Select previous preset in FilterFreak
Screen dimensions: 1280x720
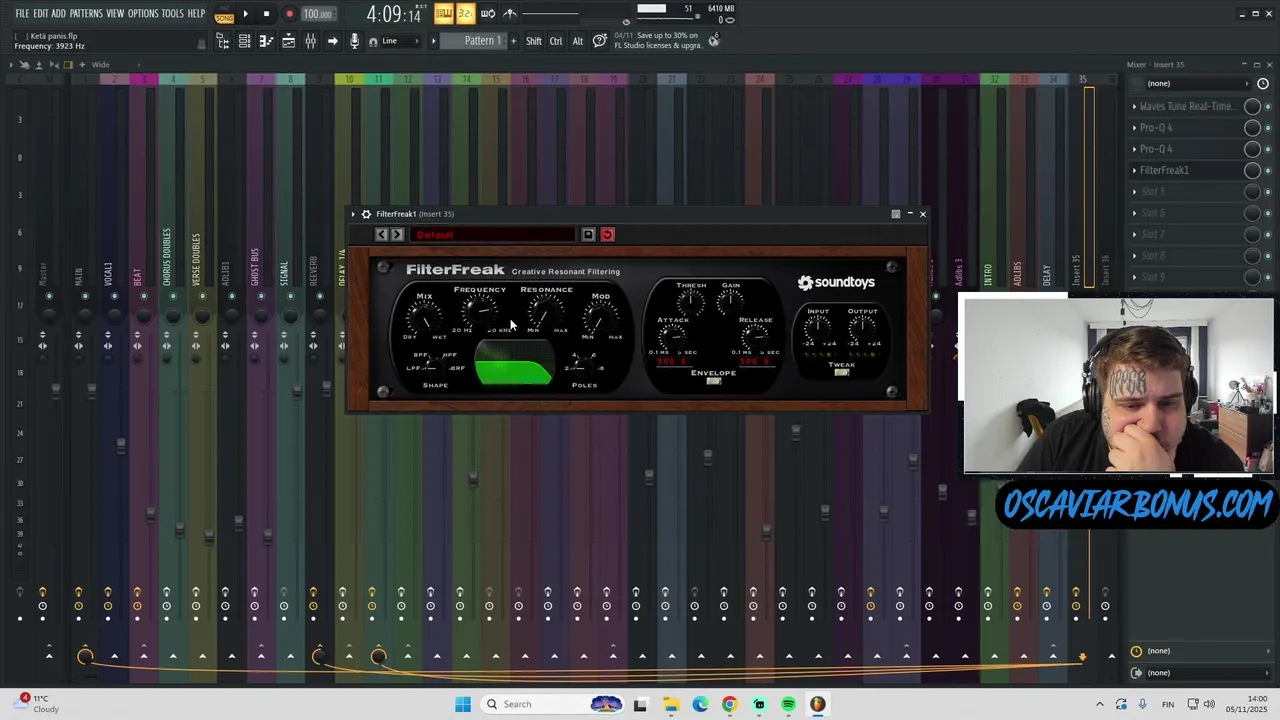(x=381, y=235)
